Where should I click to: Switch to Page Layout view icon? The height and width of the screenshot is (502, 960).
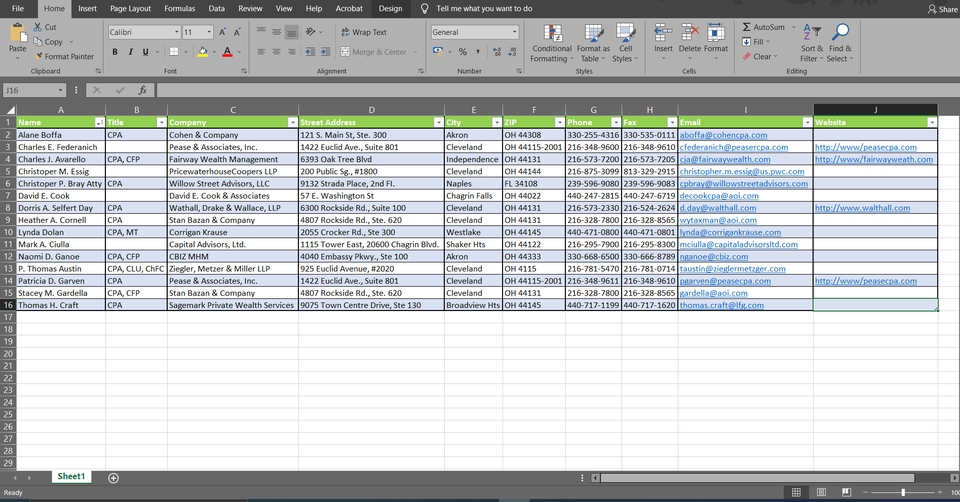[x=821, y=492]
